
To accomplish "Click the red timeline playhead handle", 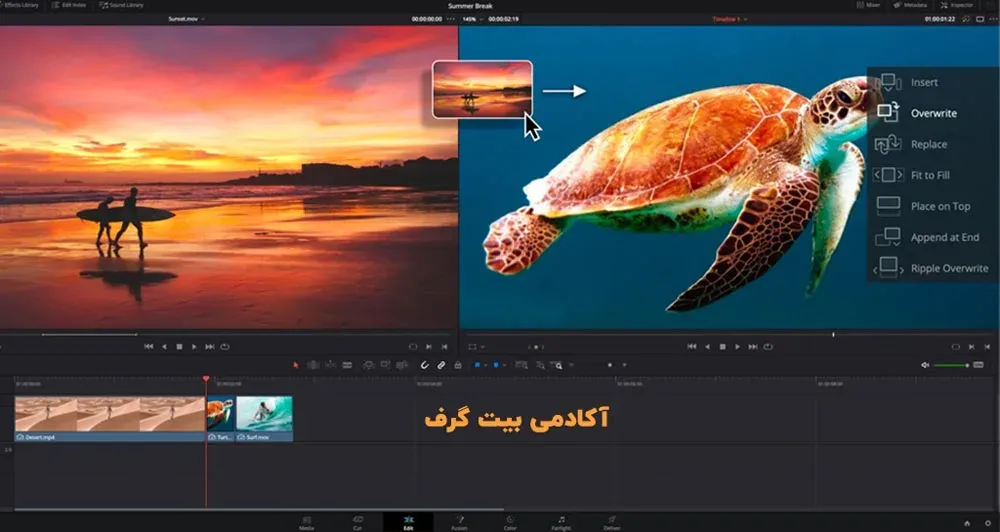I will pos(206,379).
